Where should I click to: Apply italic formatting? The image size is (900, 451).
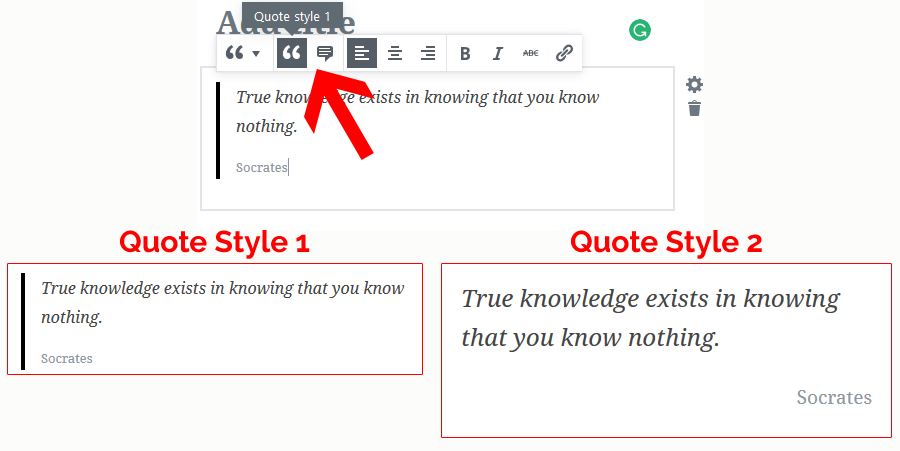pos(497,54)
